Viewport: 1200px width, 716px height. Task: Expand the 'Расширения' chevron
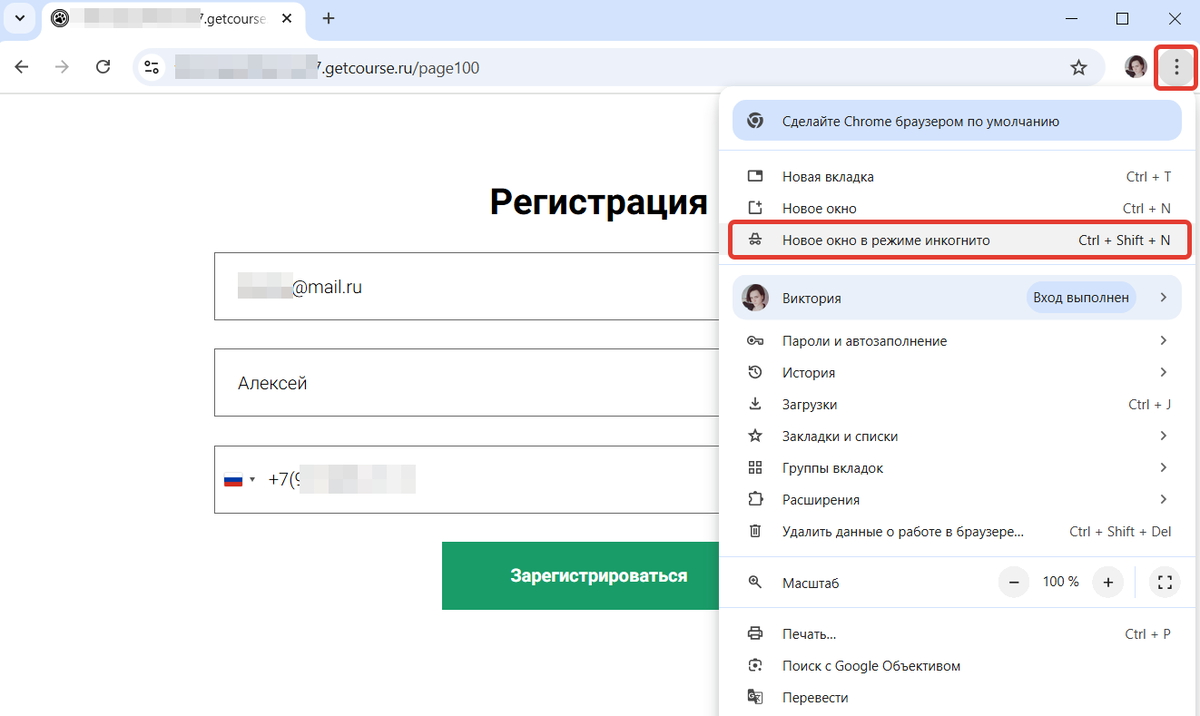pos(1163,499)
